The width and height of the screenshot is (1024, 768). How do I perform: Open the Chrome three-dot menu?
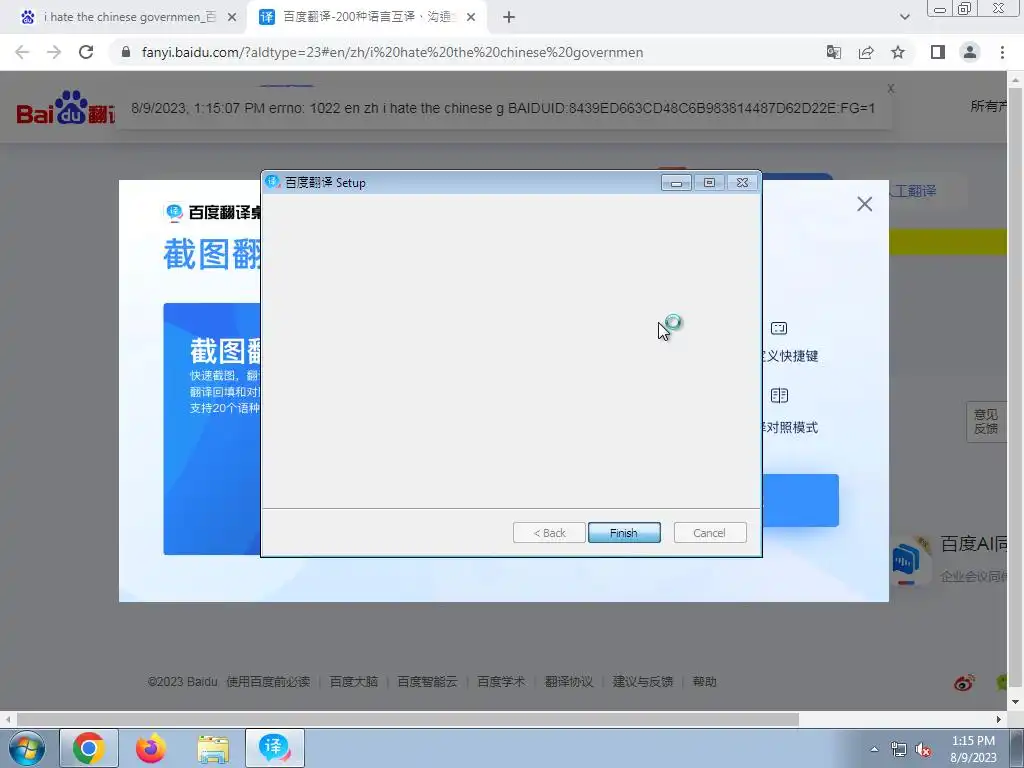[x=1002, y=52]
